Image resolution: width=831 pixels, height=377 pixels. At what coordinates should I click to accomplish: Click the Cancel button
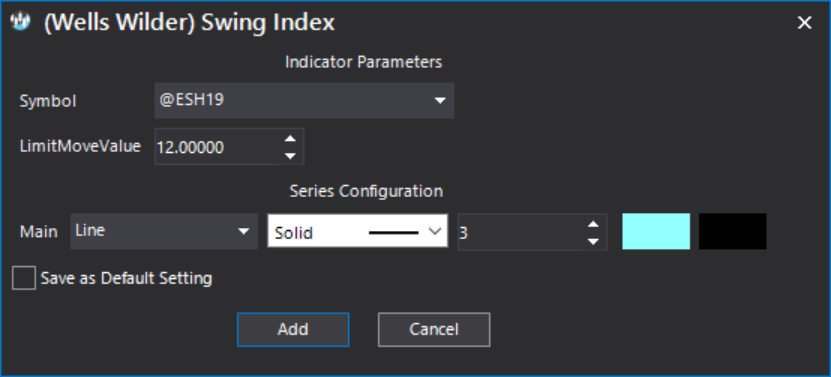click(434, 329)
